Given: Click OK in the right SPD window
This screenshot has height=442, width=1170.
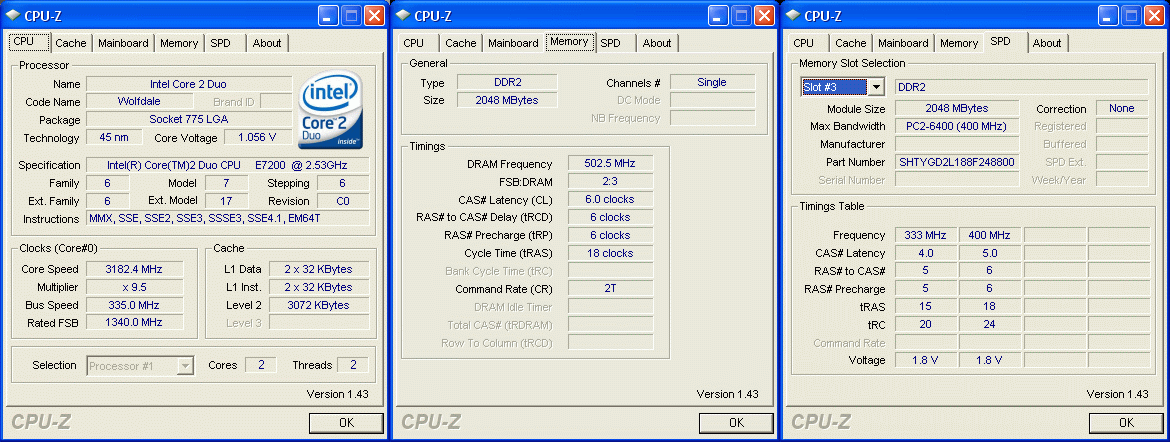Looking at the screenshot, I should pos(1126,423).
